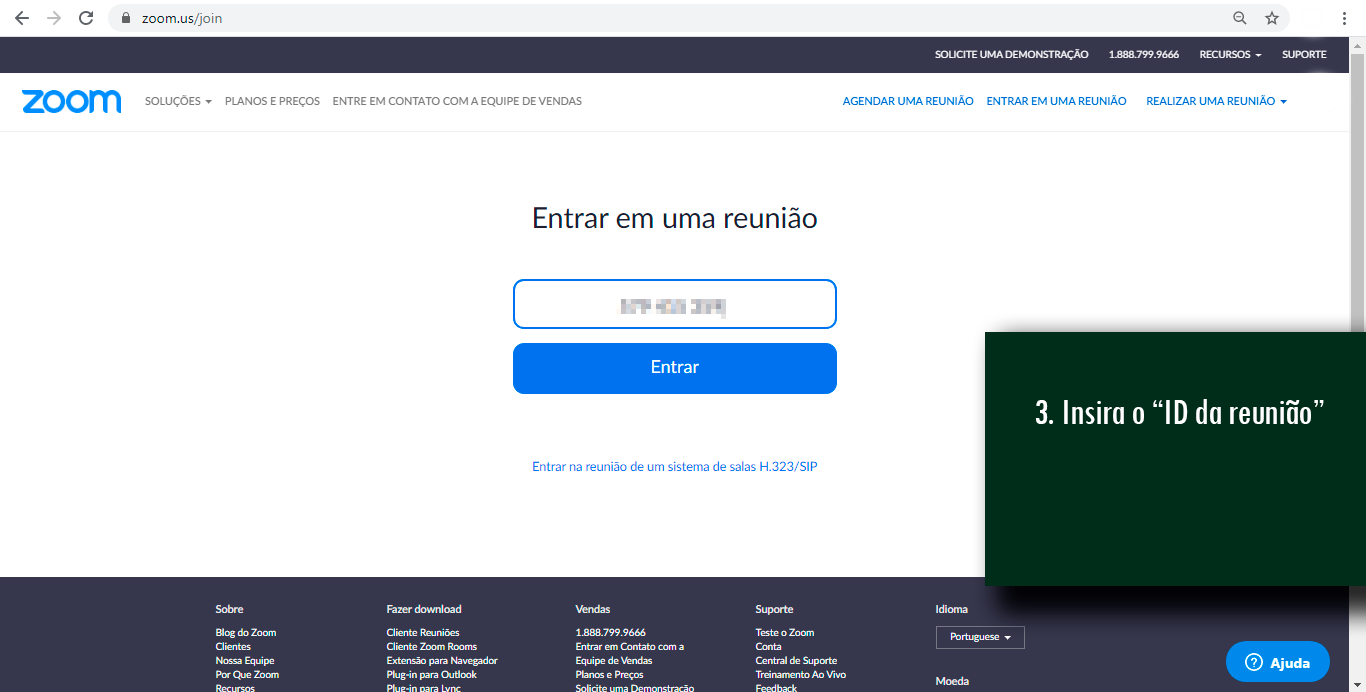Click Extensão para Navegador link
1366x692 pixels.
(x=442, y=661)
